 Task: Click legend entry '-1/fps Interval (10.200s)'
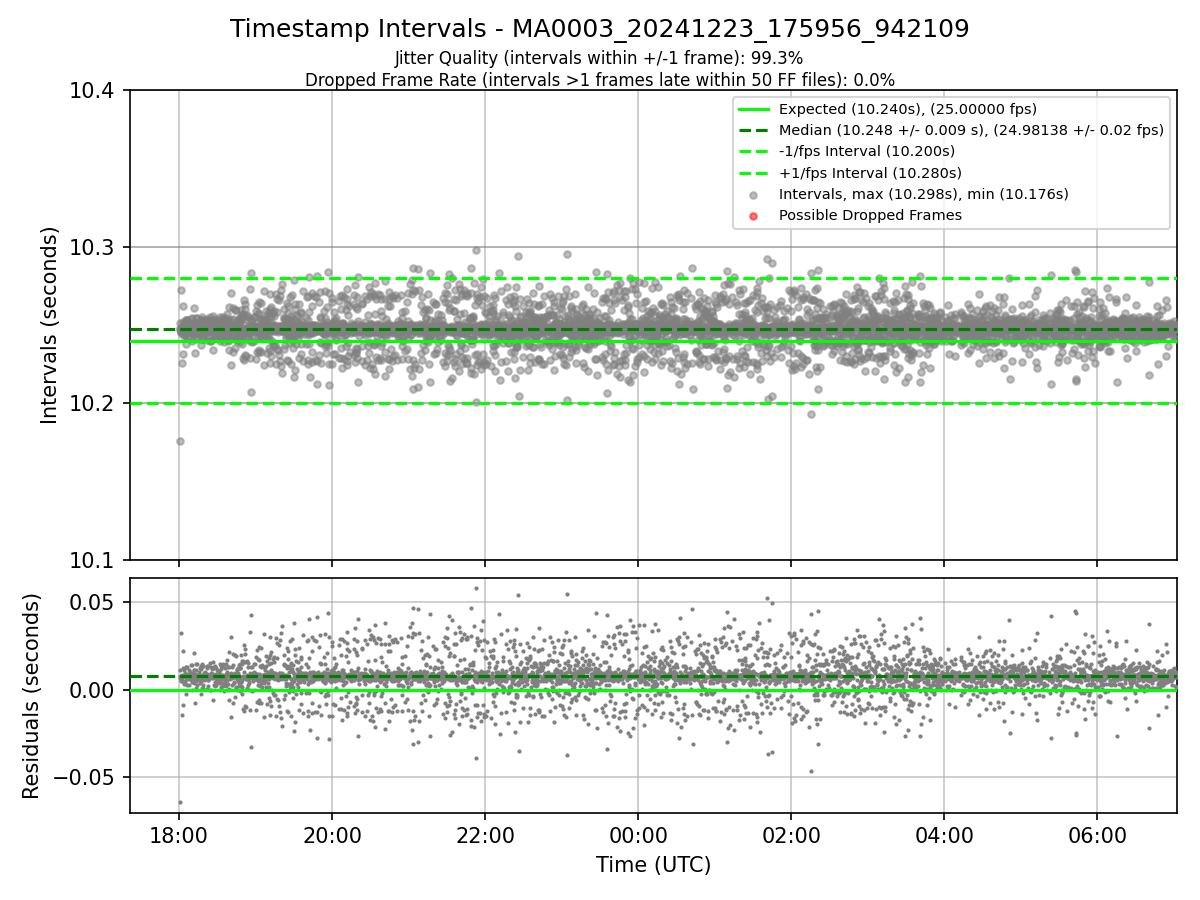(x=866, y=151)
